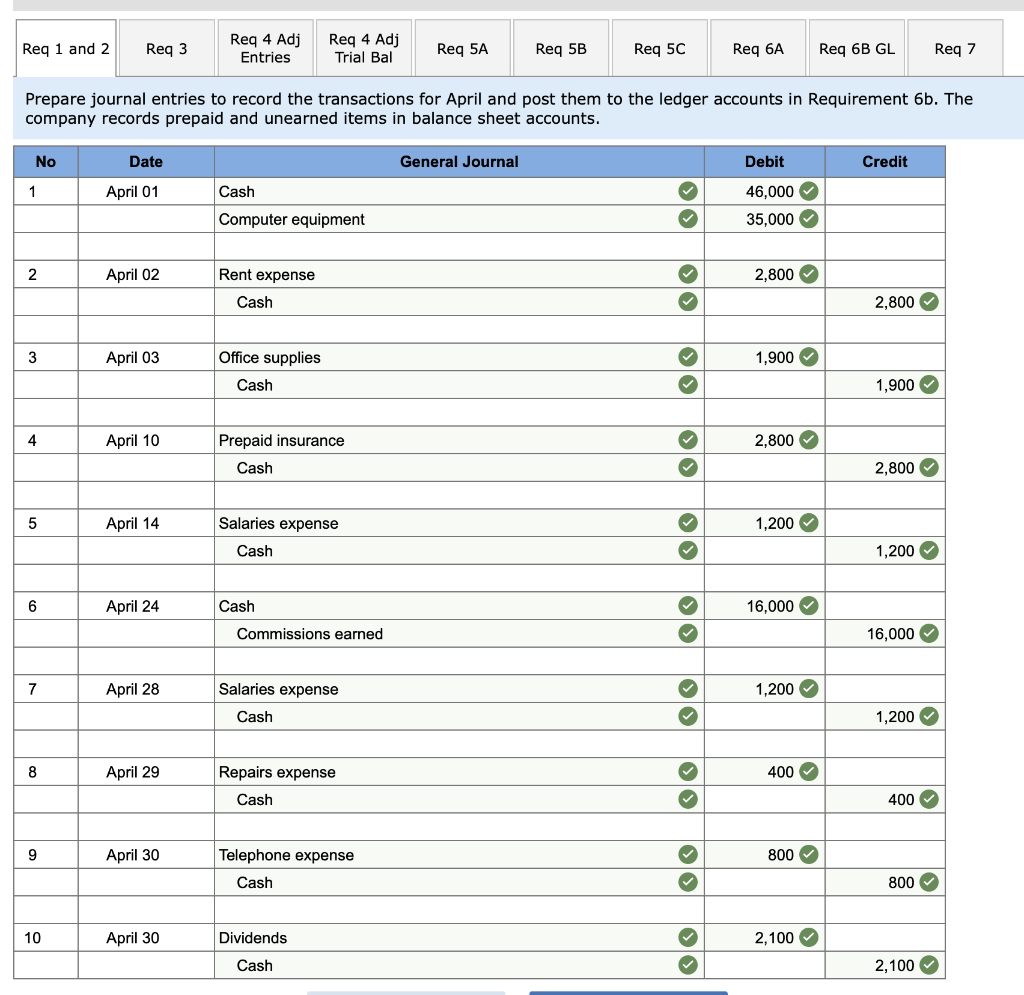Click the April 02 date cell
This screenshot has height=995, width=1024.
click(146, 274)
